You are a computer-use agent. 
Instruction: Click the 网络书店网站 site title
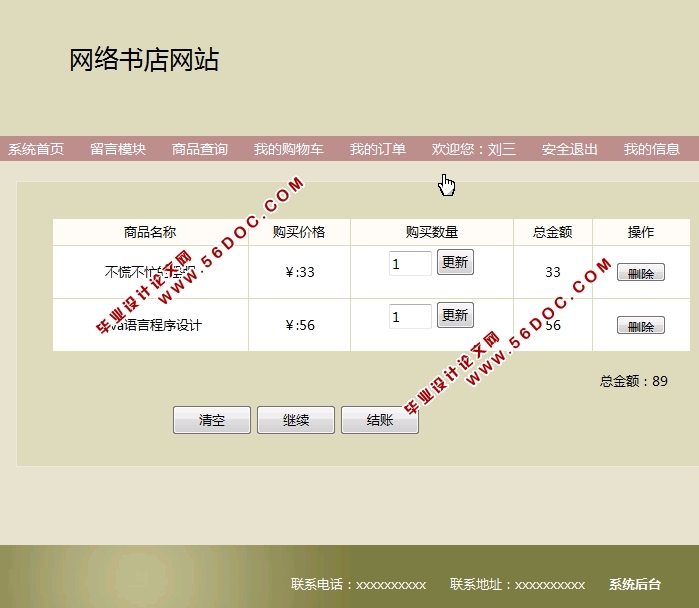(x=144, y=60)
